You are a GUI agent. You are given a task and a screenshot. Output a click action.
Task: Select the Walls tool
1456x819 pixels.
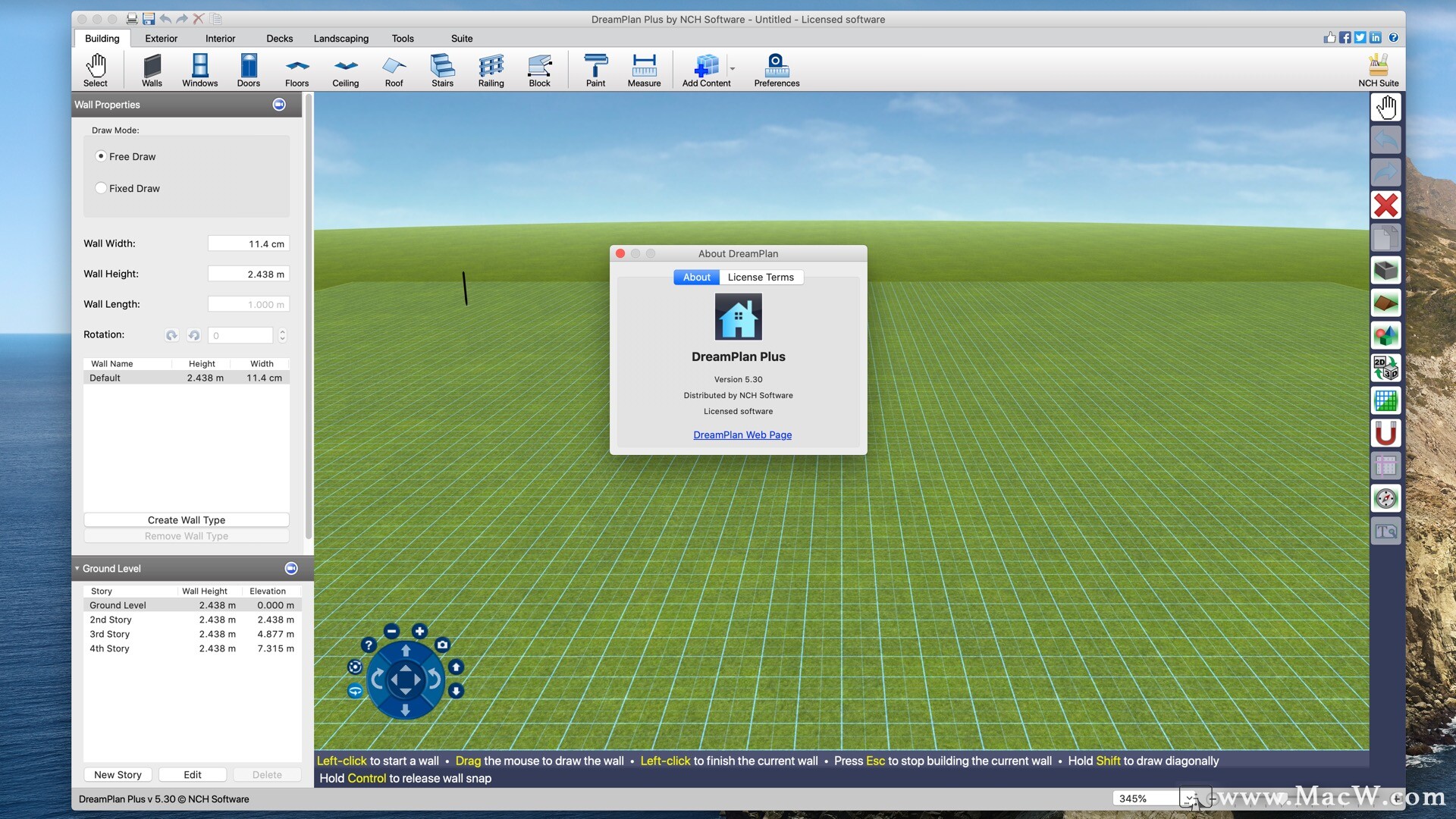[x=150, y=68]
